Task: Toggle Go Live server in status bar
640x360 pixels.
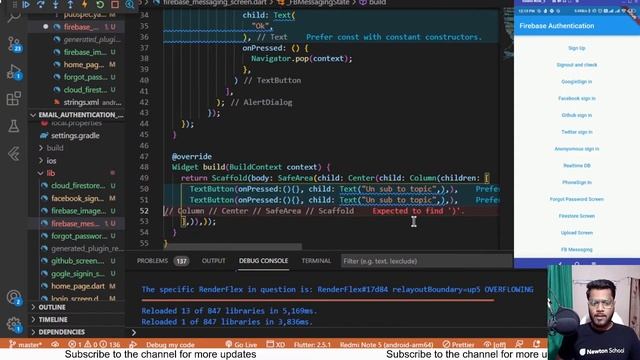Action: (241, 344)
